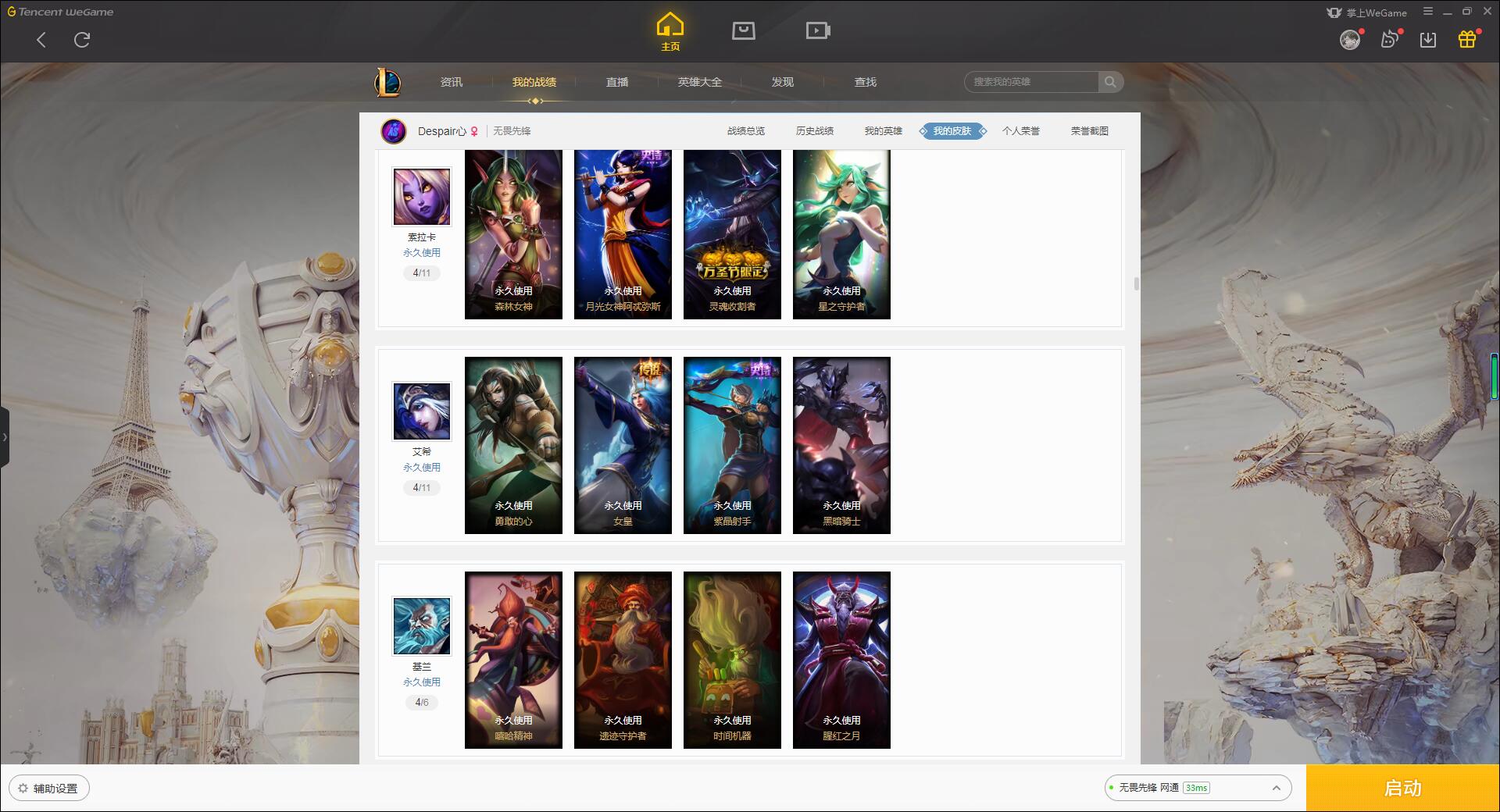Open the messages notification icon
Image resolution: width=1500 pixels, height=812 pixels.
tap(1390, 39)
